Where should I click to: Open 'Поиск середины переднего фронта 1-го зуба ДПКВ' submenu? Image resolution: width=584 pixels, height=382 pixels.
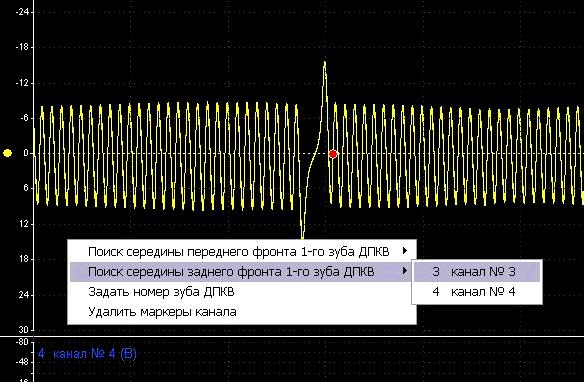242,252
